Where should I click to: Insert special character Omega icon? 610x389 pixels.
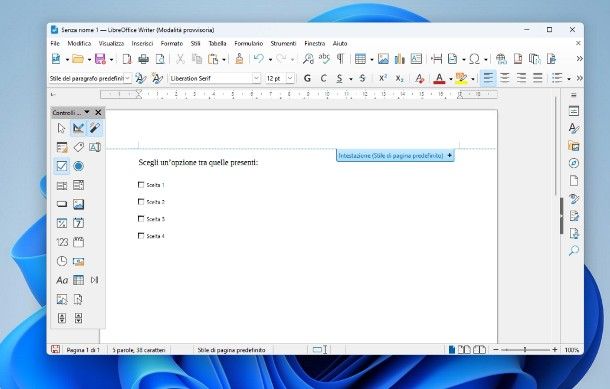pos(474,59)
